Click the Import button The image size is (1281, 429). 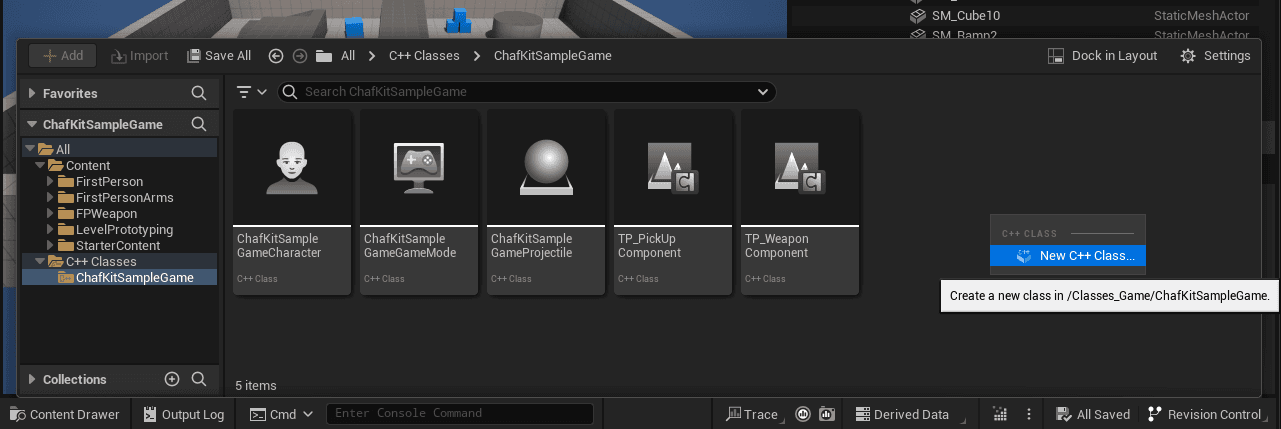pyautogui.click(x=139, y=56)
